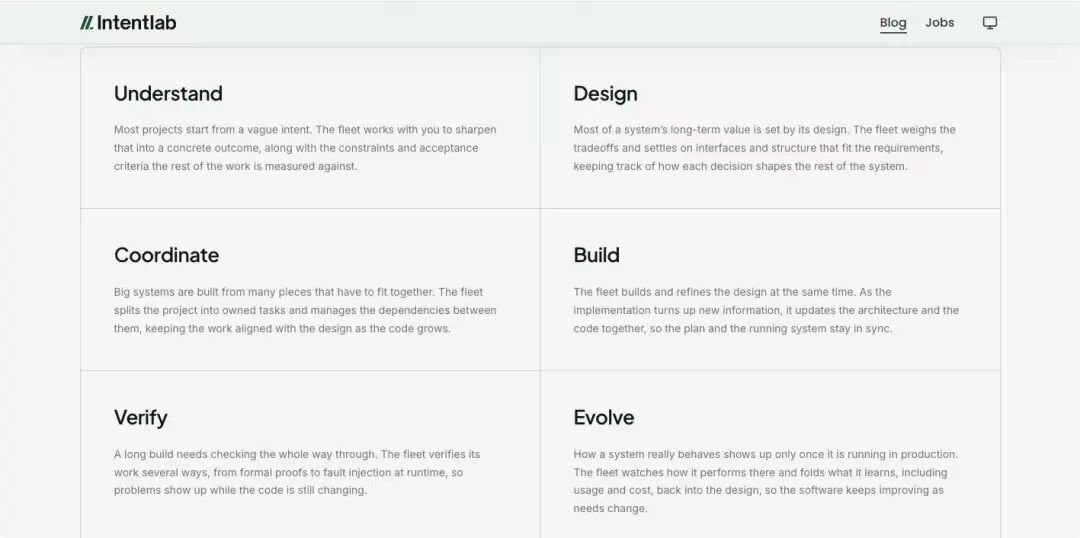
Task: Click the Coordinate paragraph about big systems
Action: (305, 310)
